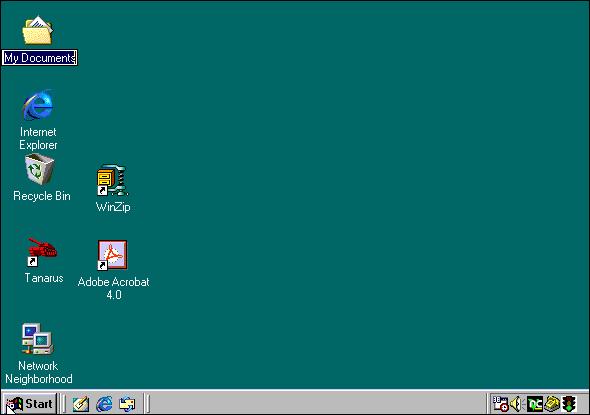Click the traffic light tray icon
Screen dimensions: 590x415
569,404
